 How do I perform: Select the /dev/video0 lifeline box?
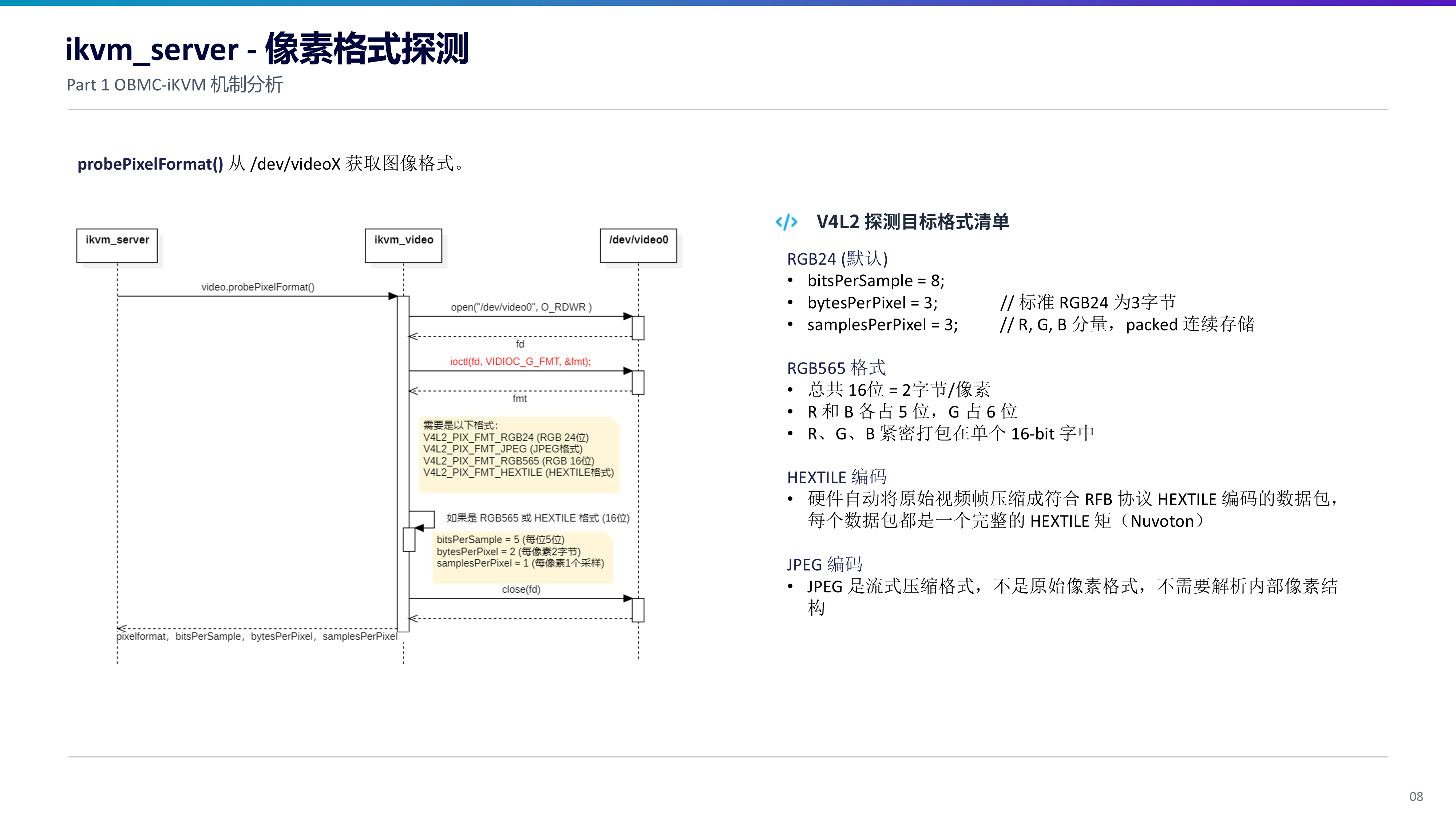(x=638, y=245)
